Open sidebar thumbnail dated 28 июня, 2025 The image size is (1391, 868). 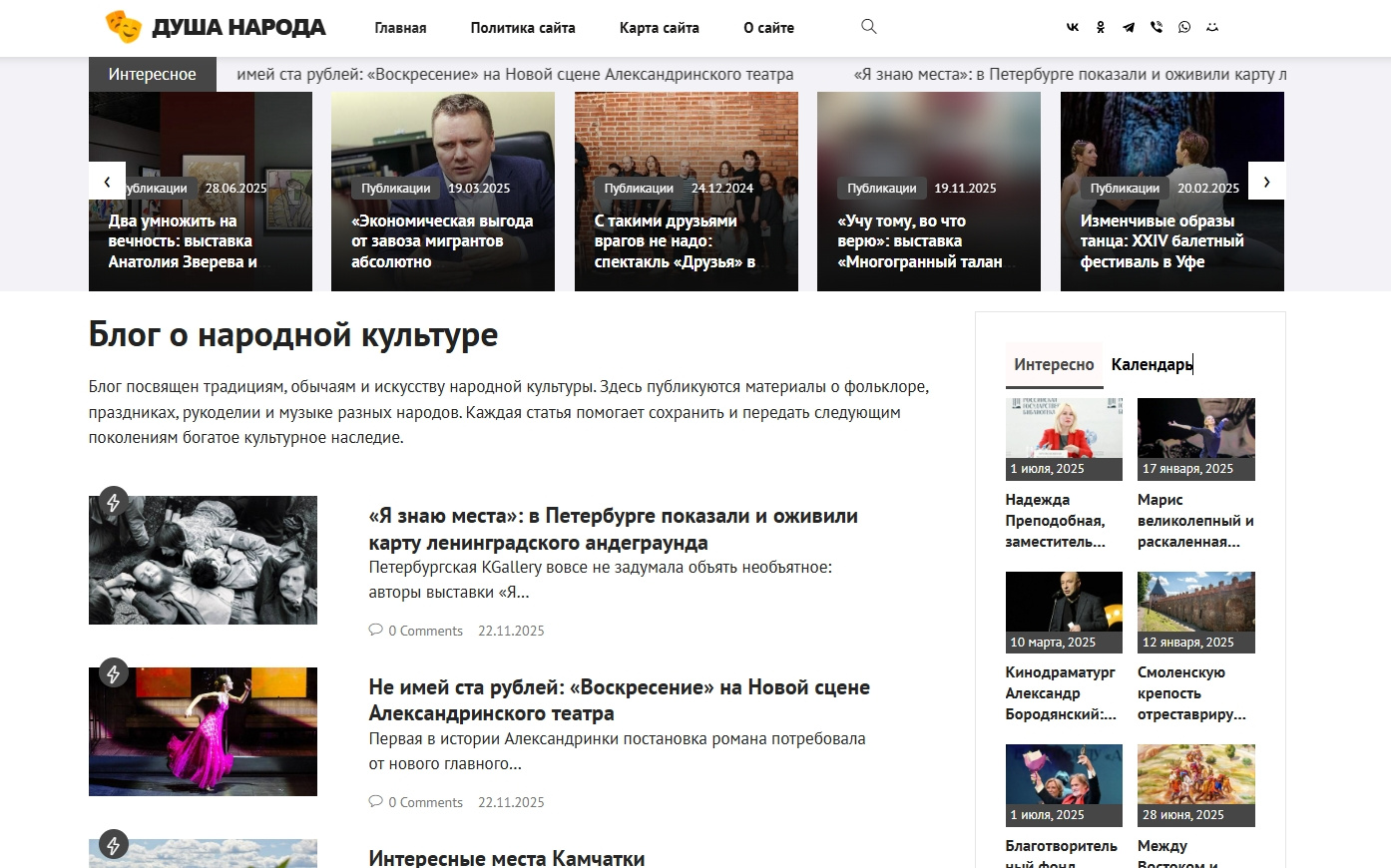pyautogui.click(x=1196, y=785)
